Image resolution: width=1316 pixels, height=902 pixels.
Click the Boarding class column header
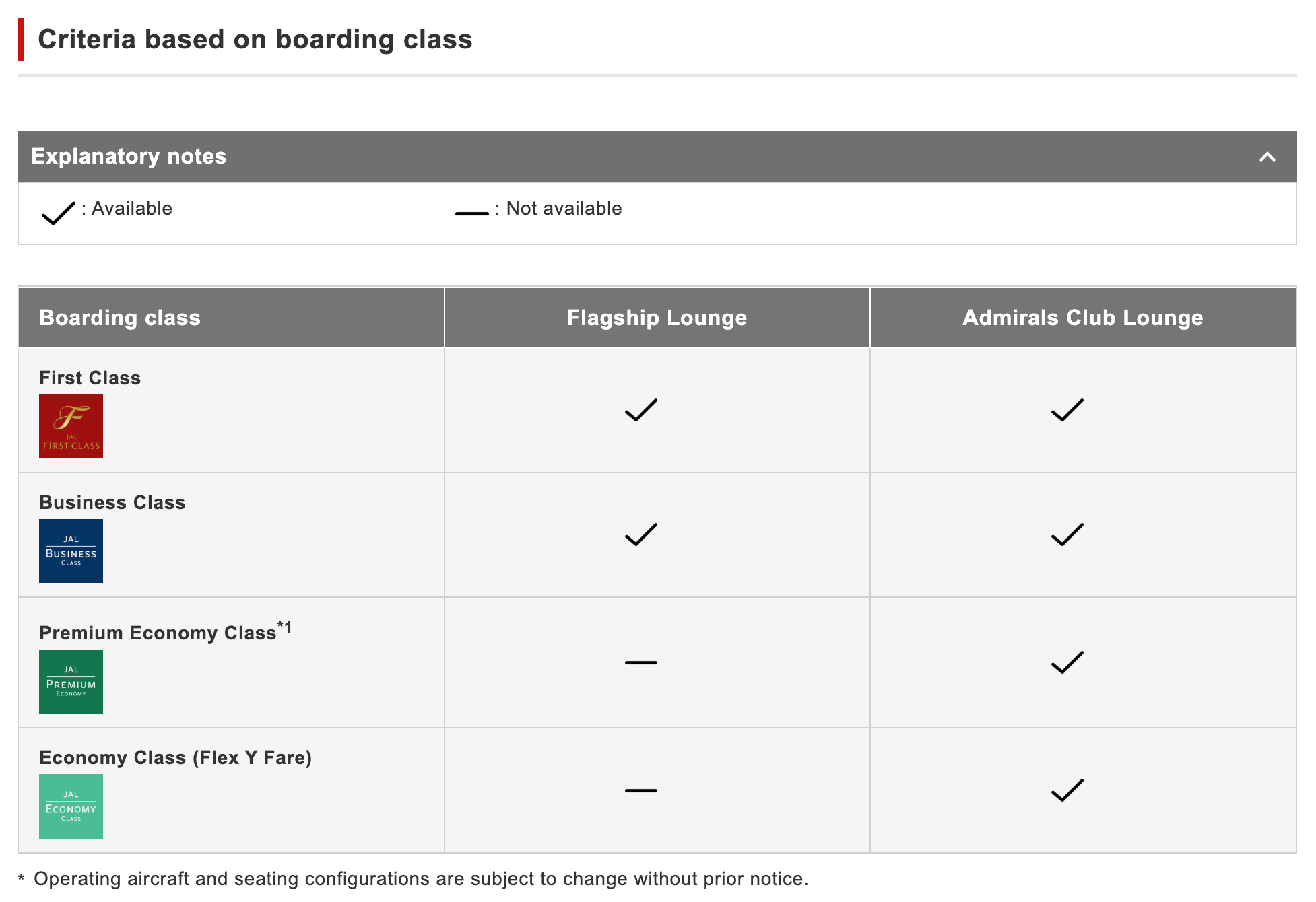[x=231, y=318]
